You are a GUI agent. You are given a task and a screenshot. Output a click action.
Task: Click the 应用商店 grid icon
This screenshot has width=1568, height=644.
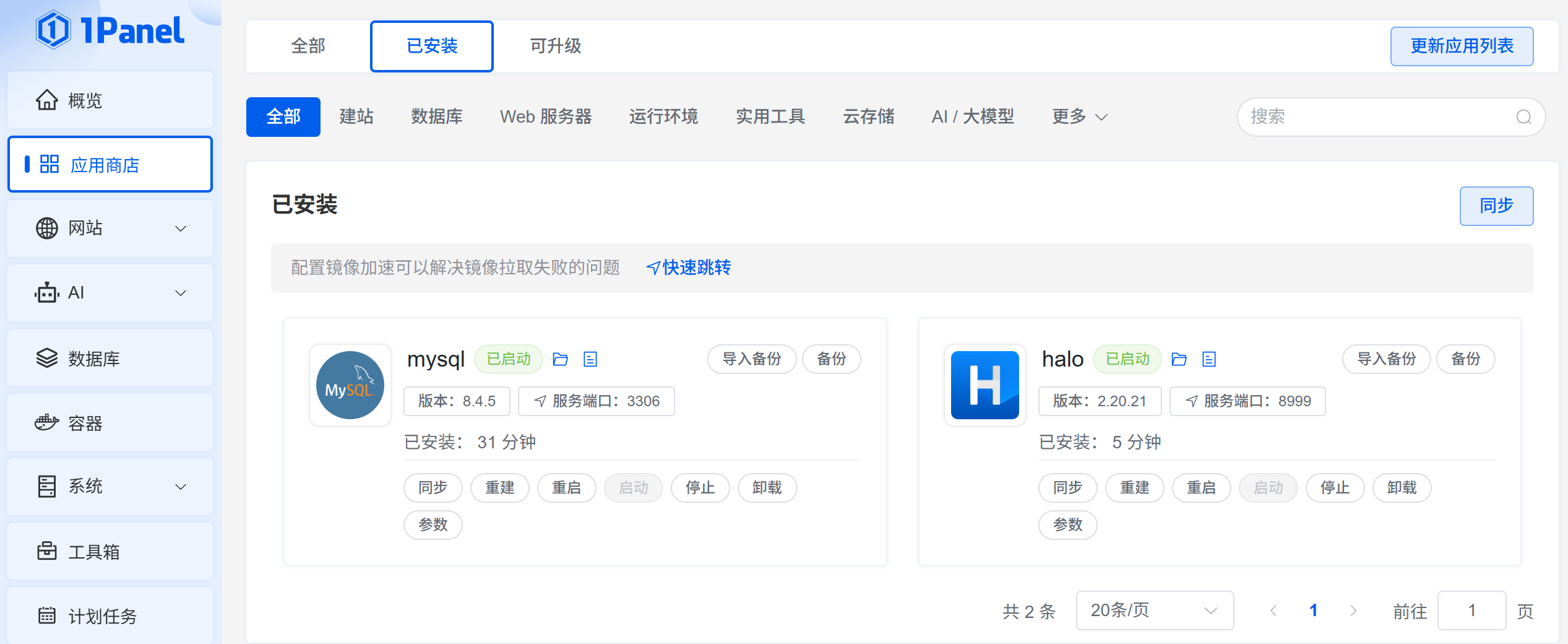50,164
